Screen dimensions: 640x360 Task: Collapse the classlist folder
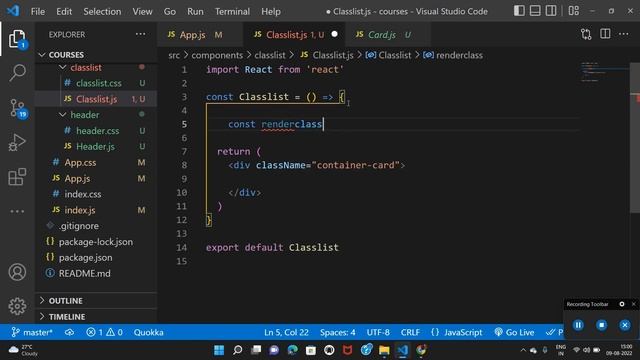click(x=96, y=67)
